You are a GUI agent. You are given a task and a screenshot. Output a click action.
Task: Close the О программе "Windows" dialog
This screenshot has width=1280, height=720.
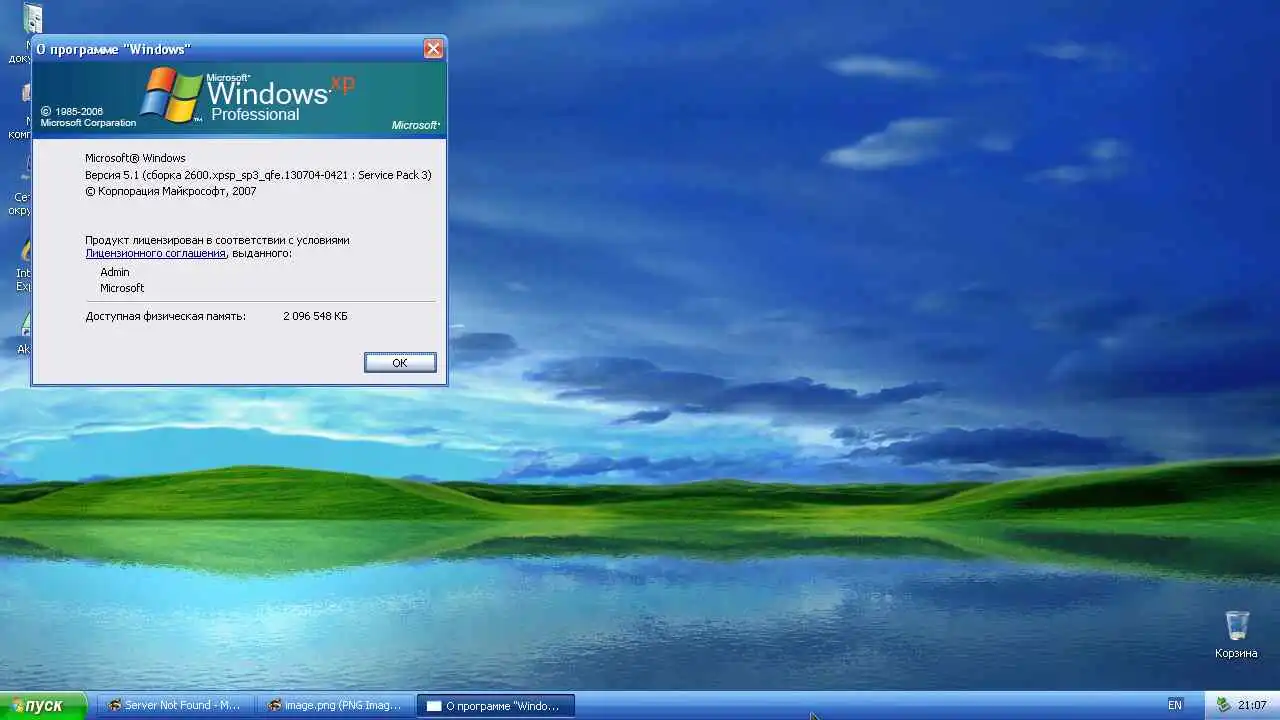tap(433, 48)
